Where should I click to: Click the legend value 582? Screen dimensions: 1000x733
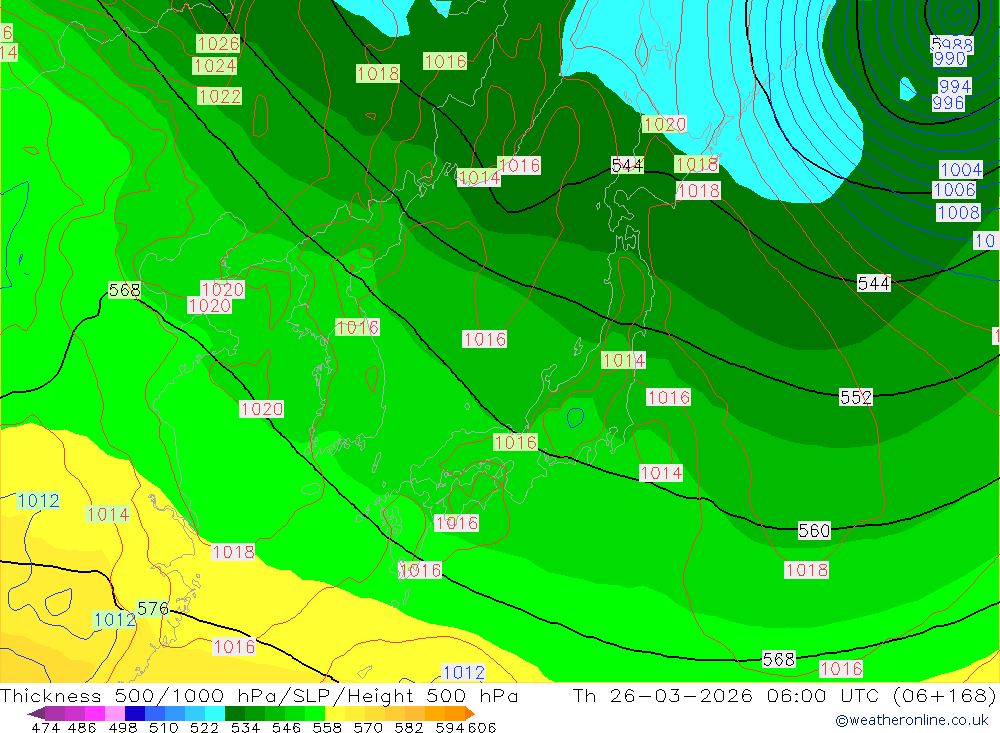[x=408, y=727]
